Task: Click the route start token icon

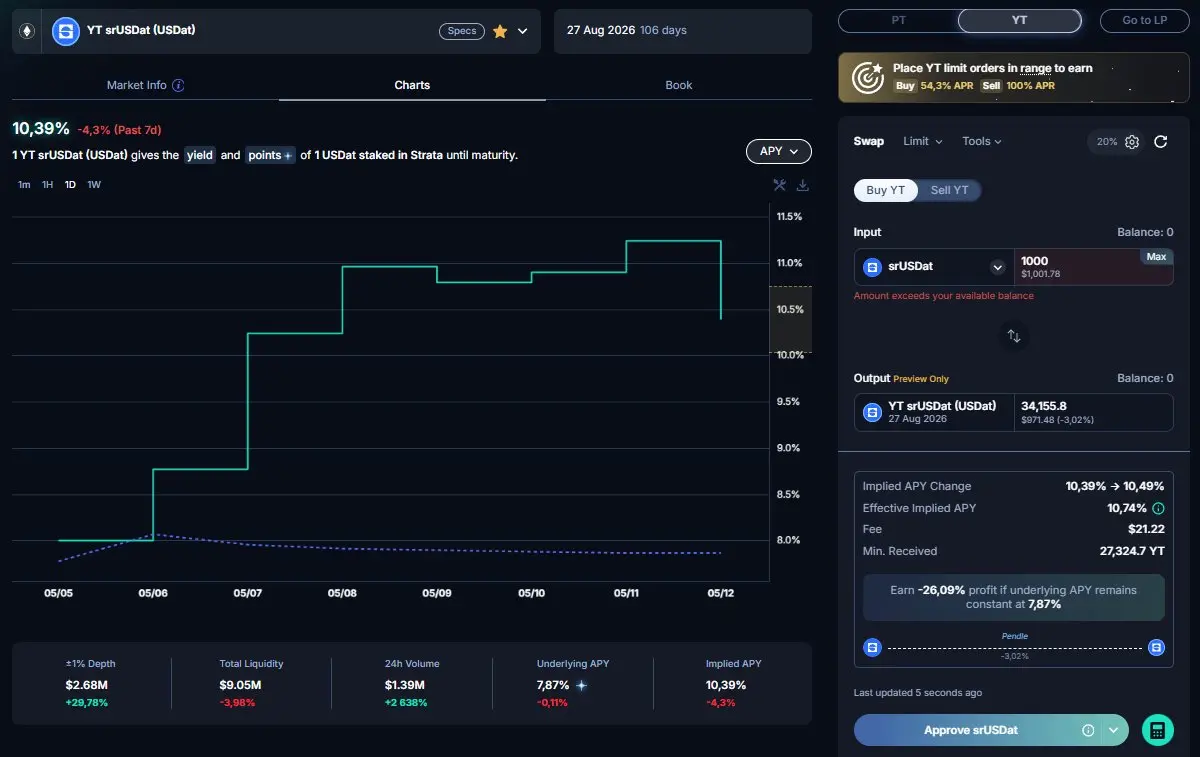Action: tap(872, 647)
